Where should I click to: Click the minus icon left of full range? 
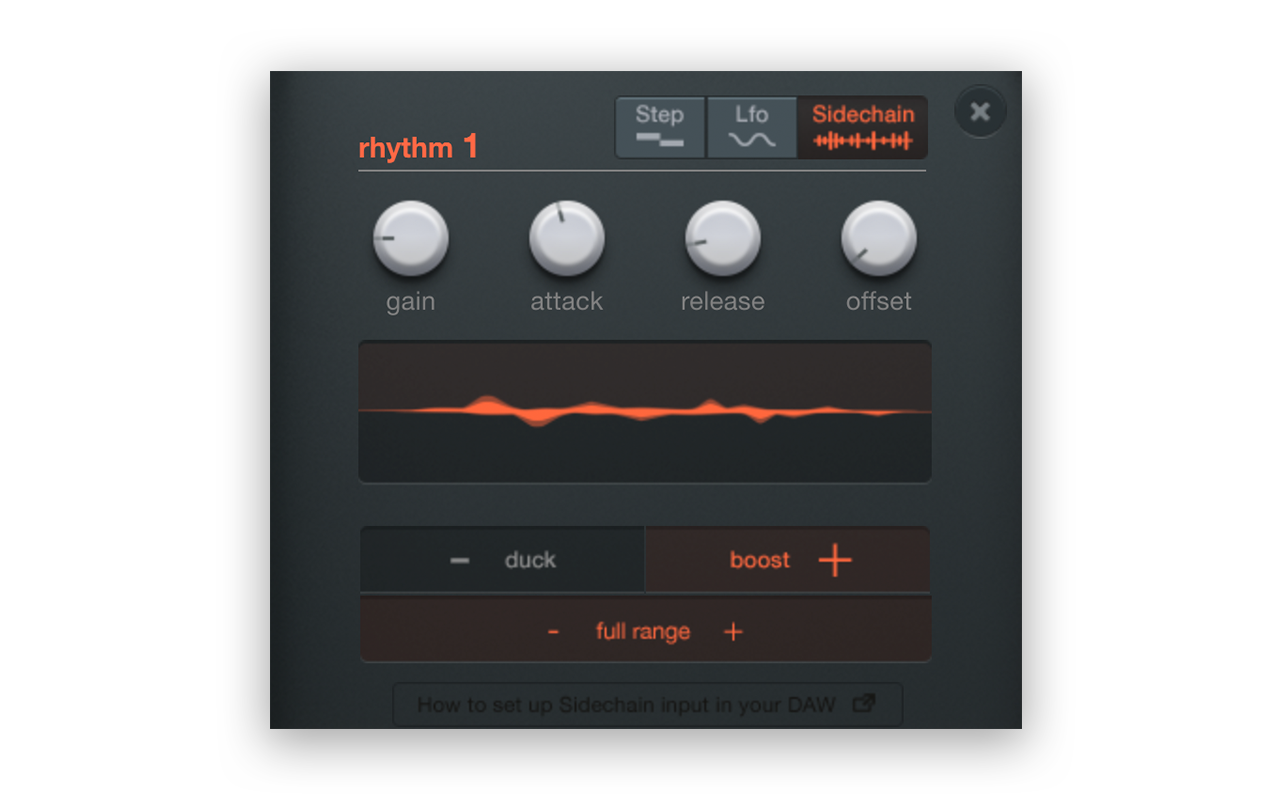tap(553, 632)
